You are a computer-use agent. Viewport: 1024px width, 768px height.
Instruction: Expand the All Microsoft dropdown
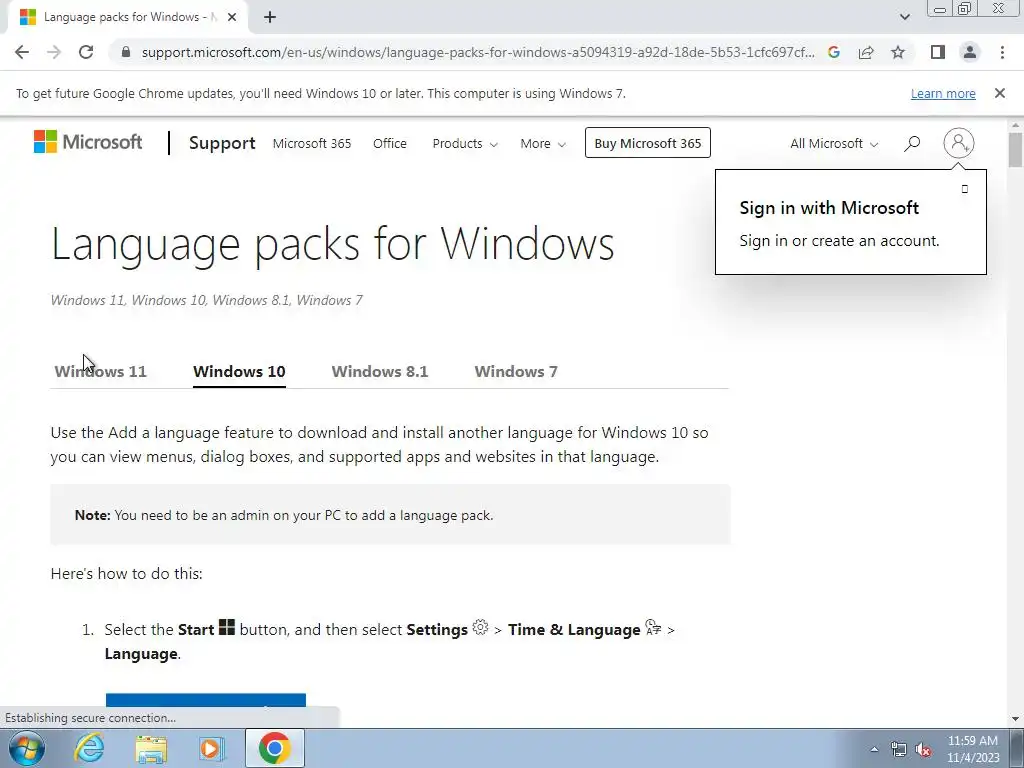834,143
